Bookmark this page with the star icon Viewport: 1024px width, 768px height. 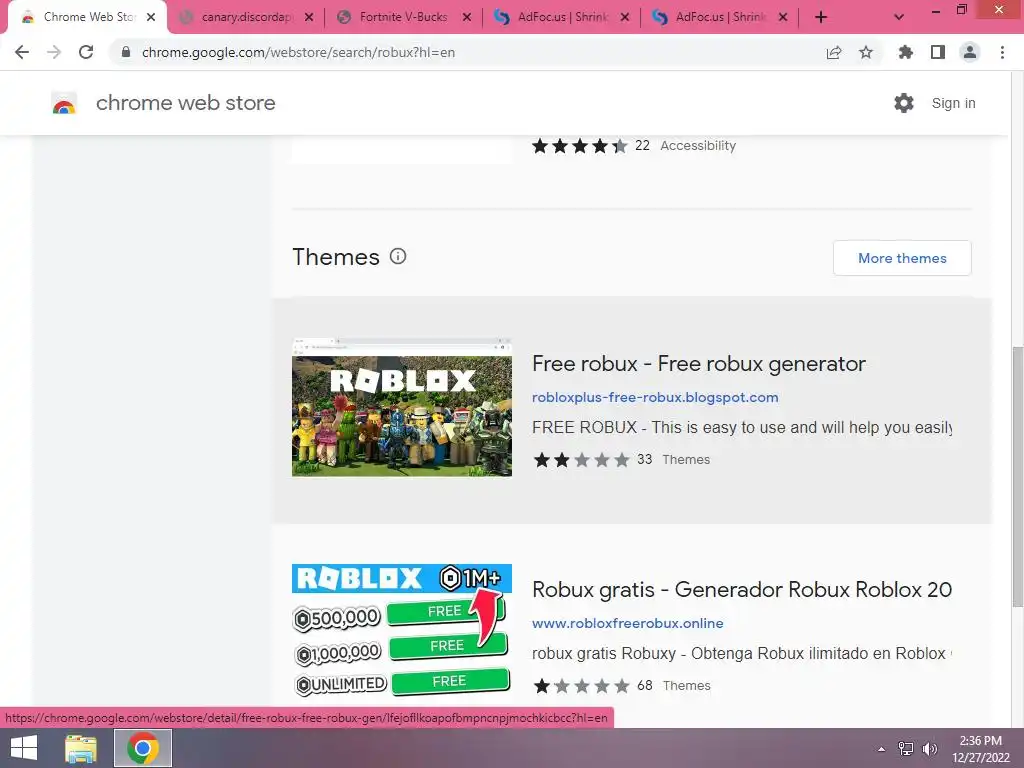tap(866, 52)
